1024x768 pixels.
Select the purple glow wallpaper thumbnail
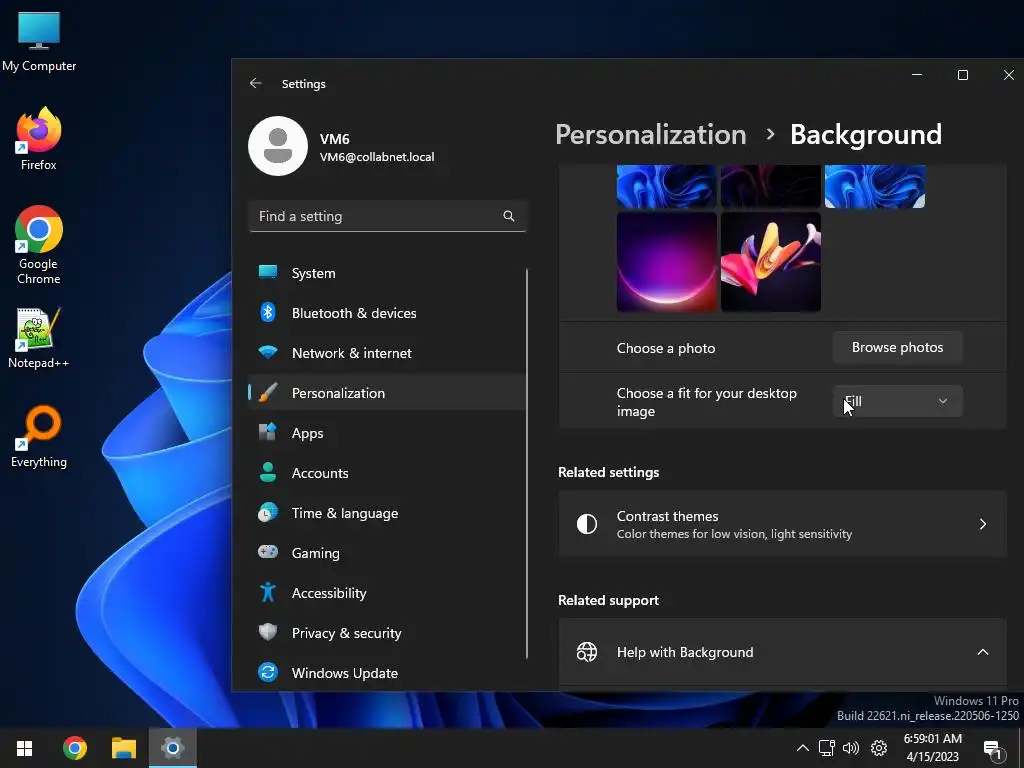(667, 262)
